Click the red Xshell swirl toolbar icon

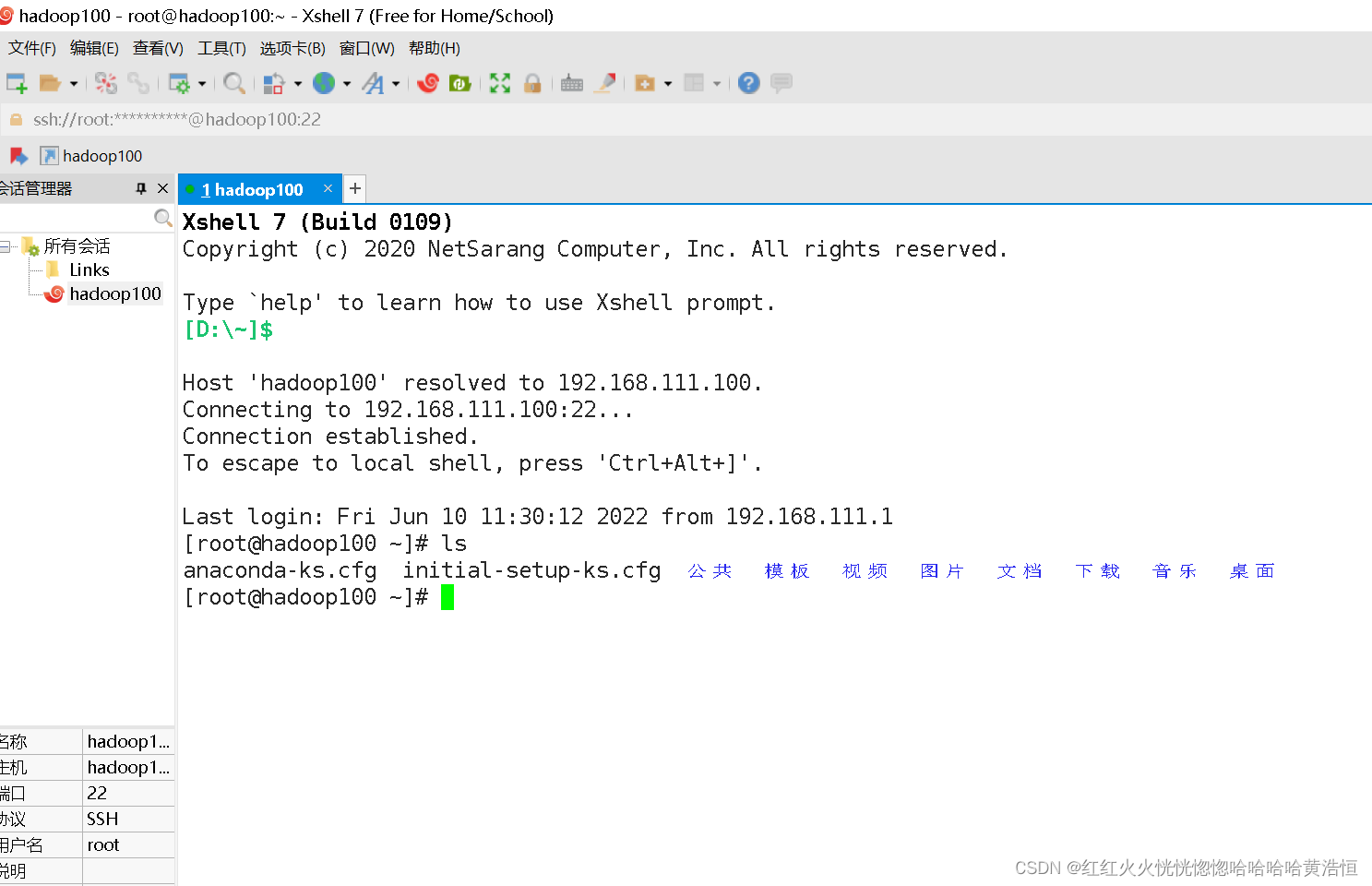[427, 83]
